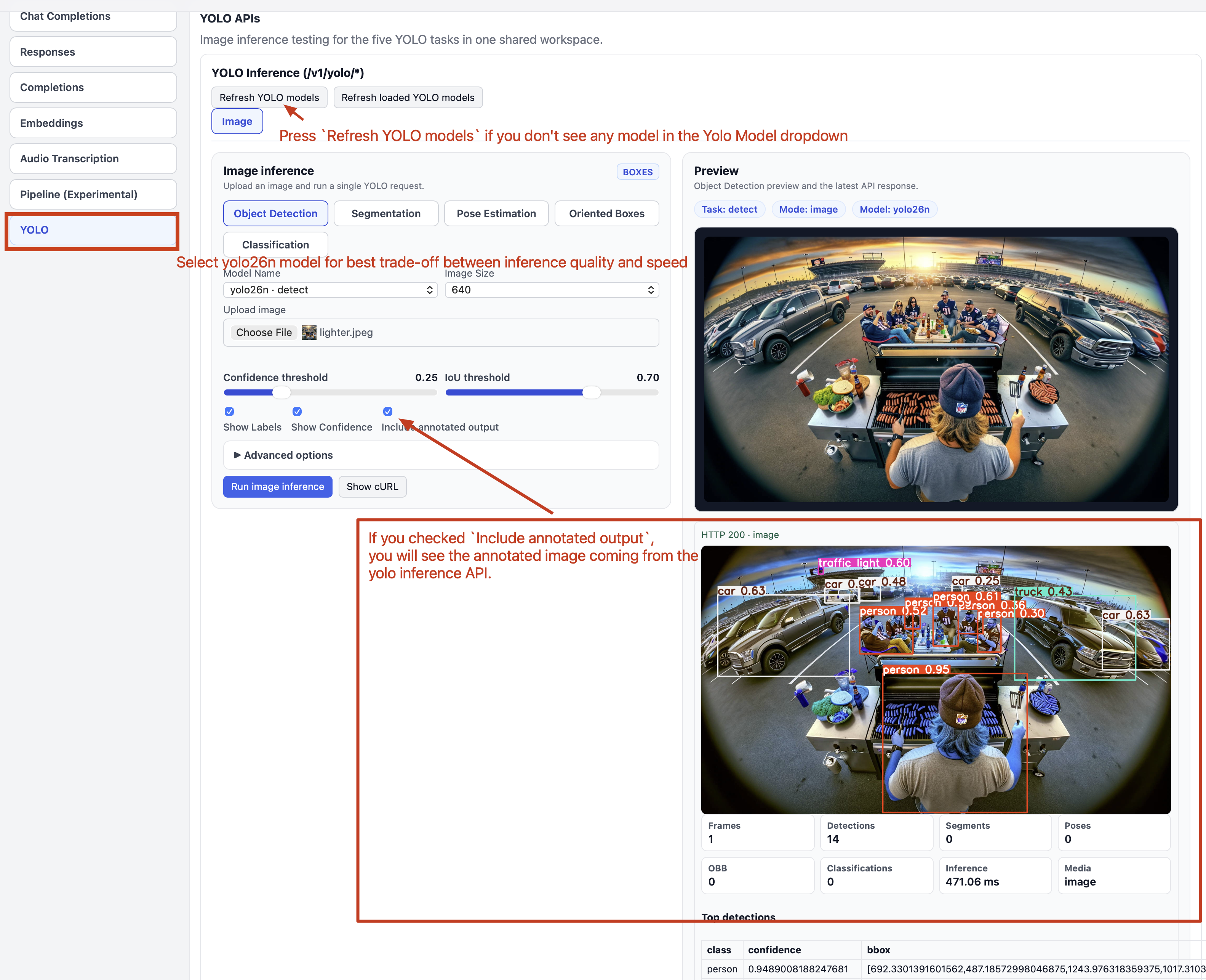Viewport: 1206px width, 980px height.
Task: Click the YOLO APIs heading
Action: 230,19
